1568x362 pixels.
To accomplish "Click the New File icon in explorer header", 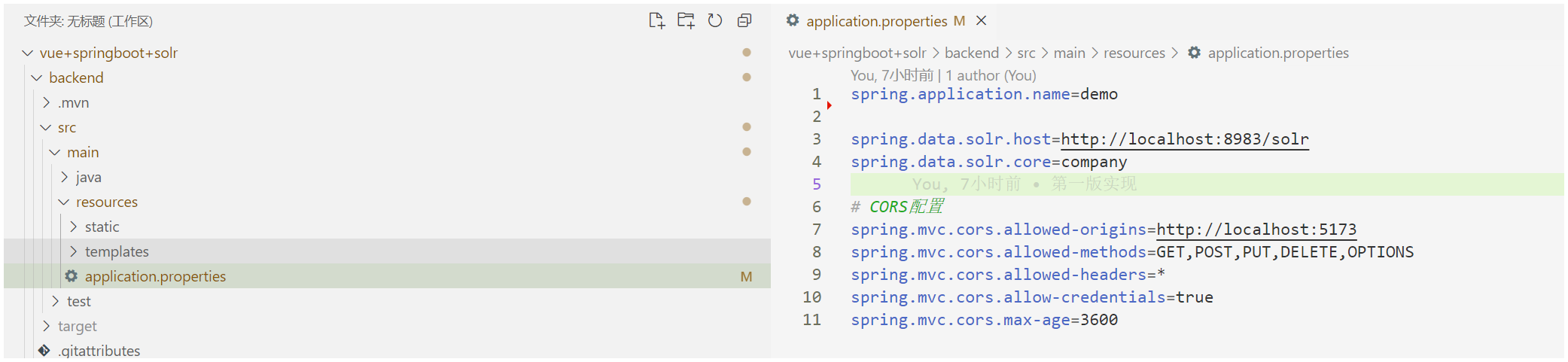I will click(656, 21).
